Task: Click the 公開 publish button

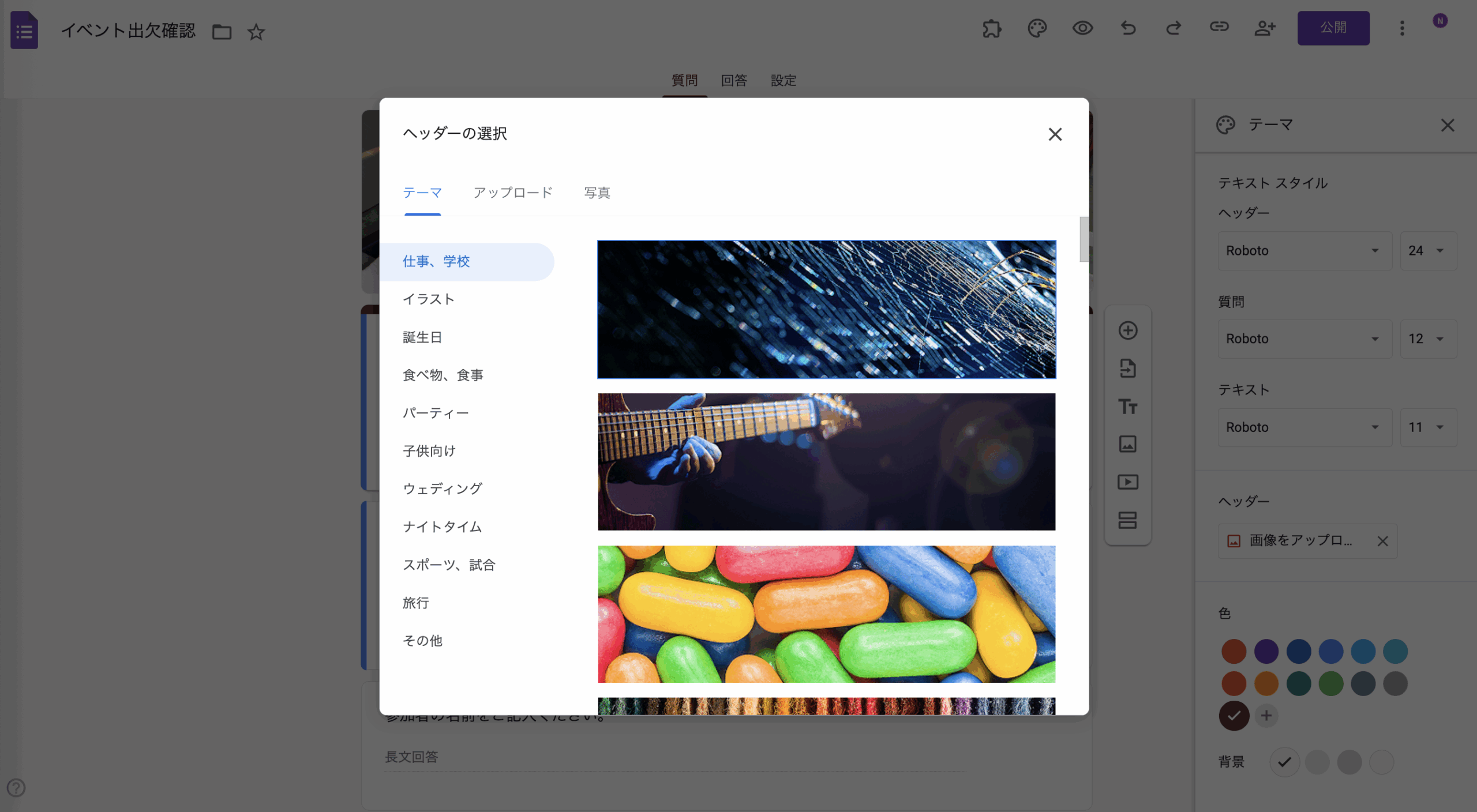Action: click(1333, 28)
